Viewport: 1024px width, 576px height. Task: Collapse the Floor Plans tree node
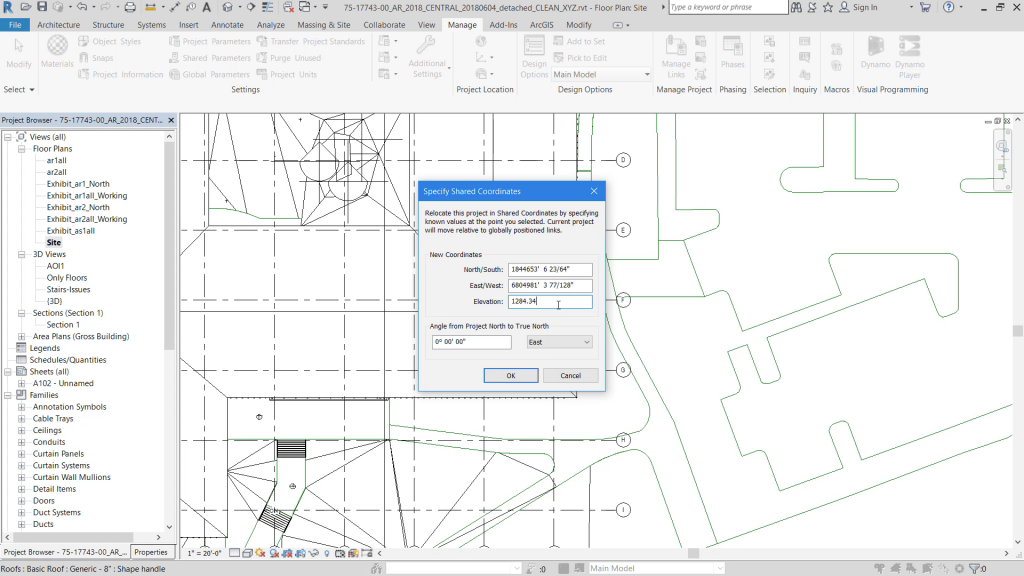pos(21,149)
